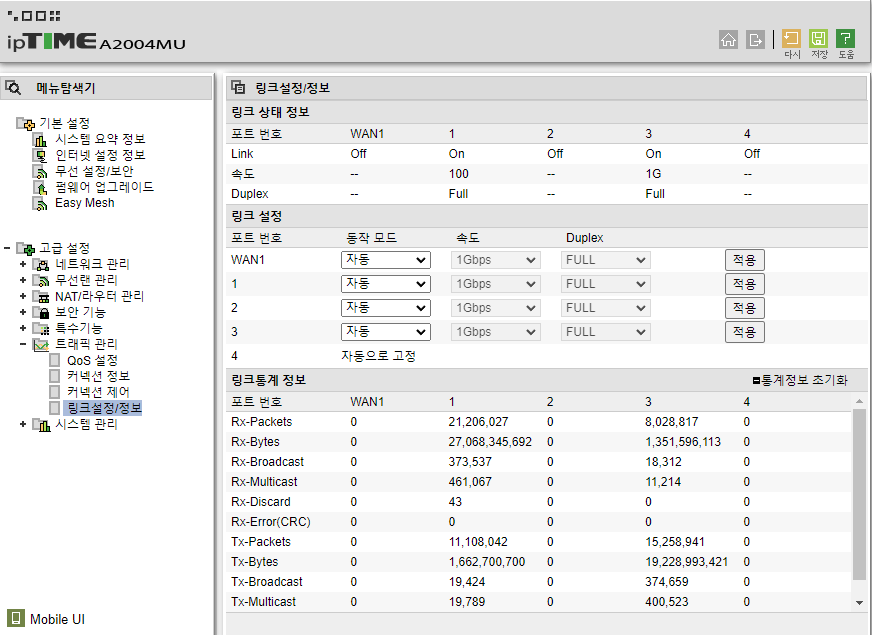Click the 보안 기능 lock icon

pyautogui.click(x=41, y=312)
